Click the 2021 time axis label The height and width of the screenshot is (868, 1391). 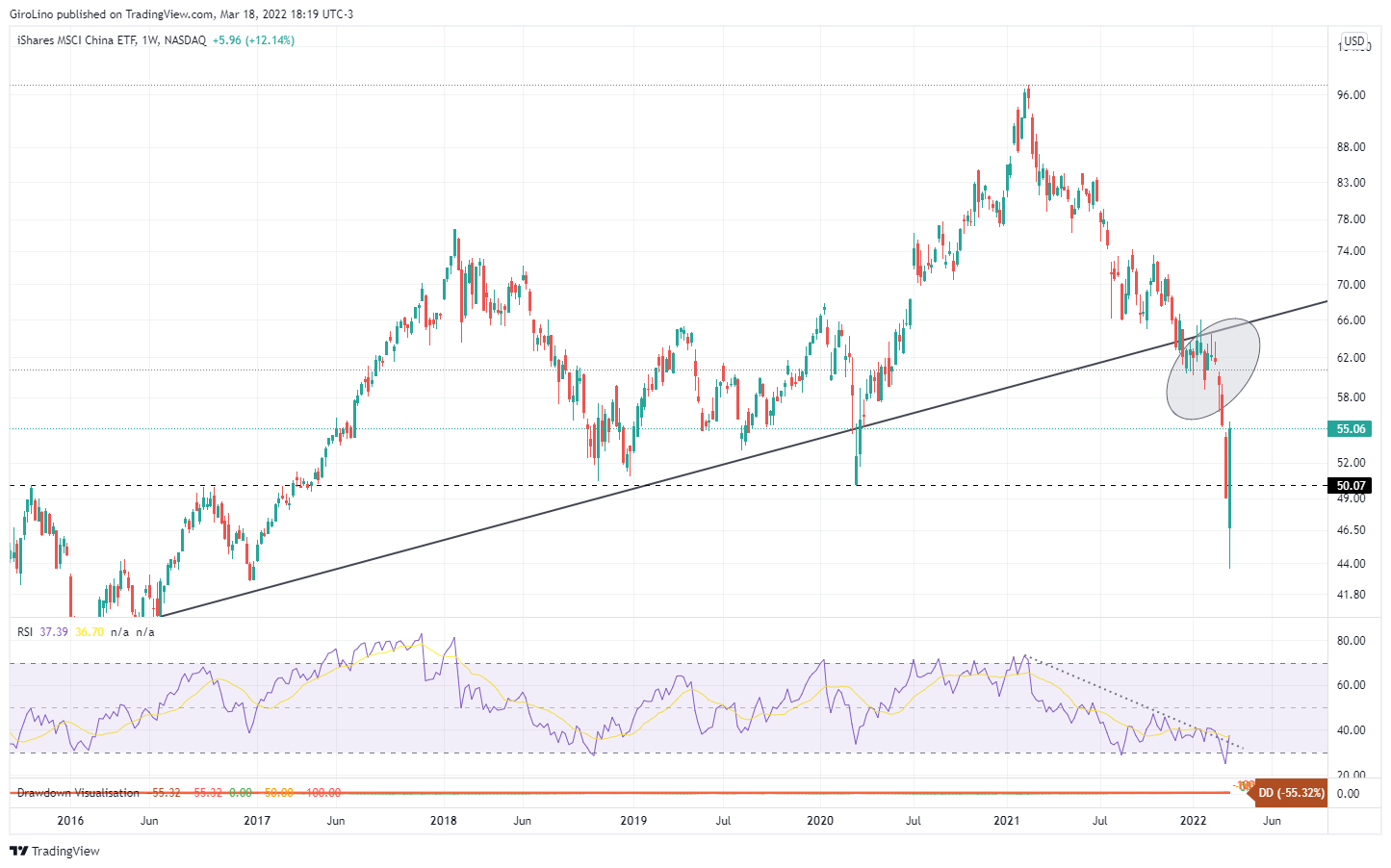[1007, 821]
